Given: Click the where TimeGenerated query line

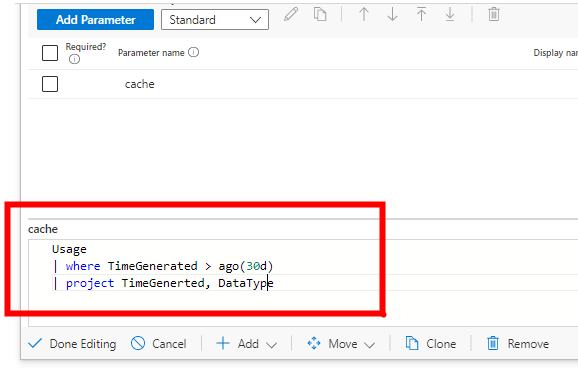Looking at the screenshot, I should point(163,266).
